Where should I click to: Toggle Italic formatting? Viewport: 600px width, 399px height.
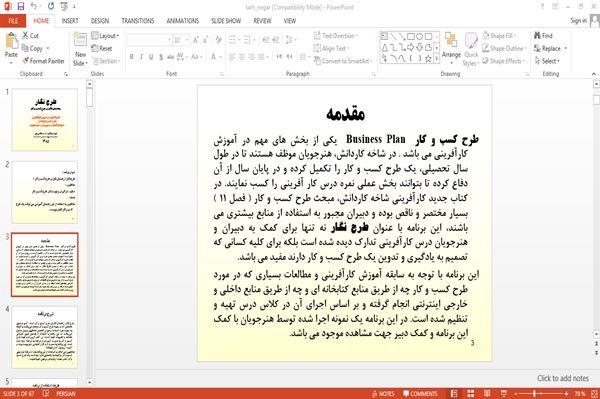coord(141,57)
